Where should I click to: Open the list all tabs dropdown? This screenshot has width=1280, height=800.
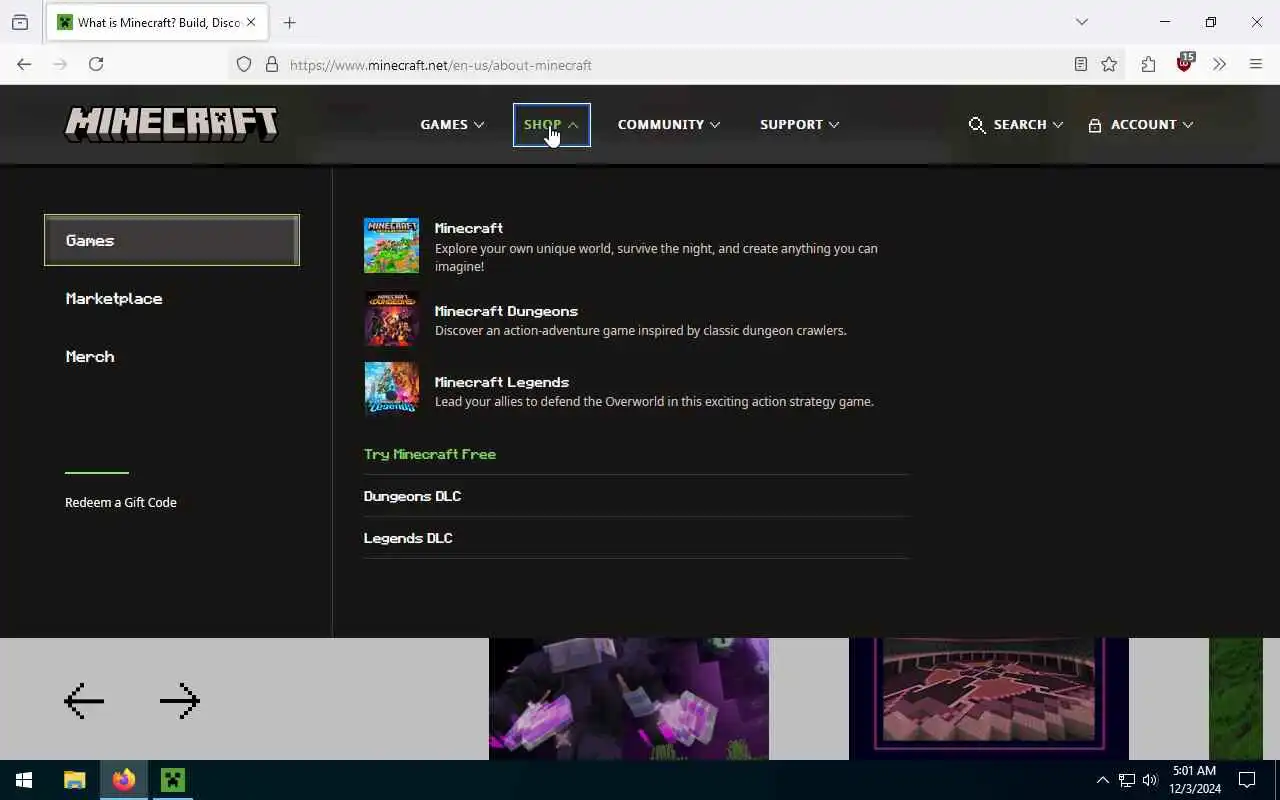1081,22
